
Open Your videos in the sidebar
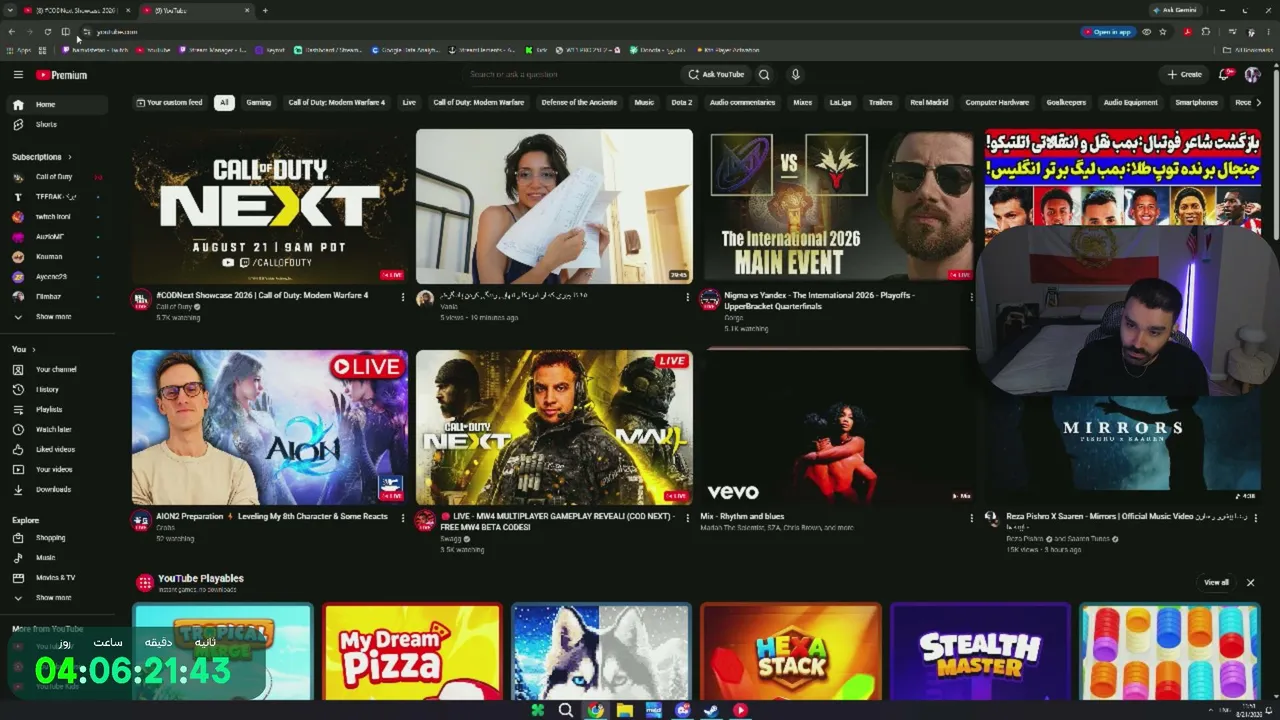click(x=56, y=469)
